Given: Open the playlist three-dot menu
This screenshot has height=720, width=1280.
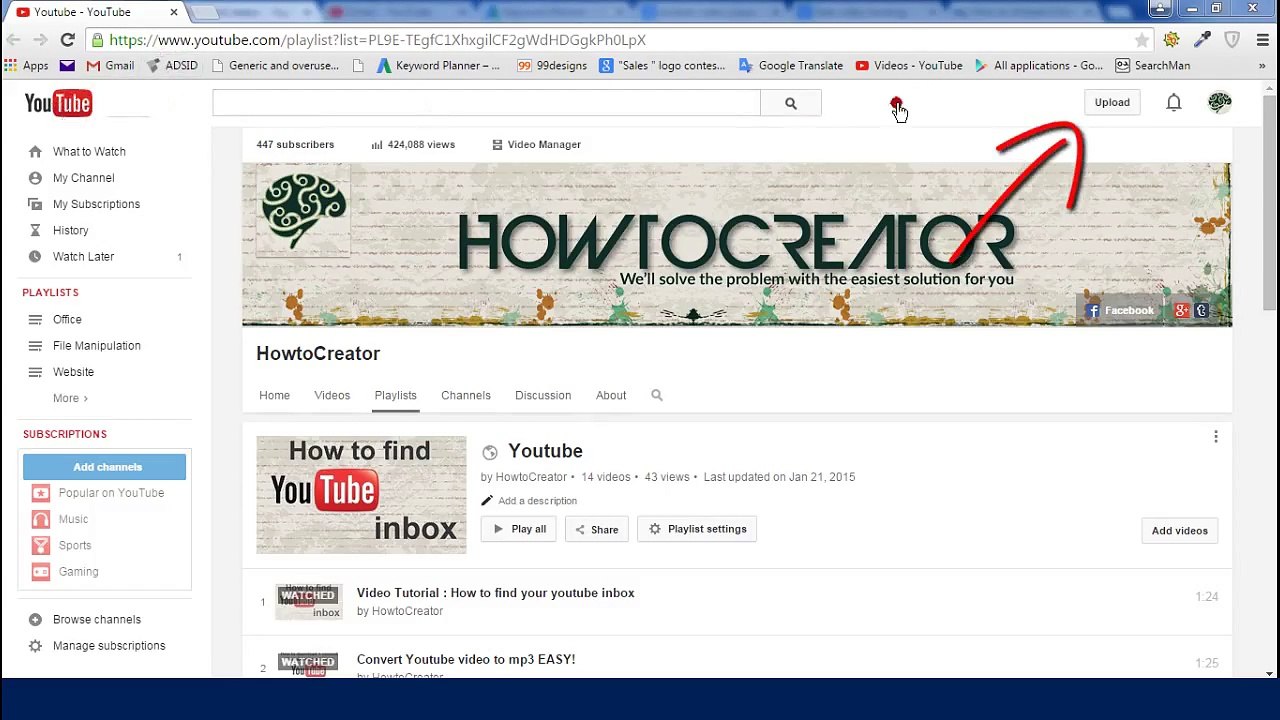Looking at the screenshot, I should [x=1216, y=437].
